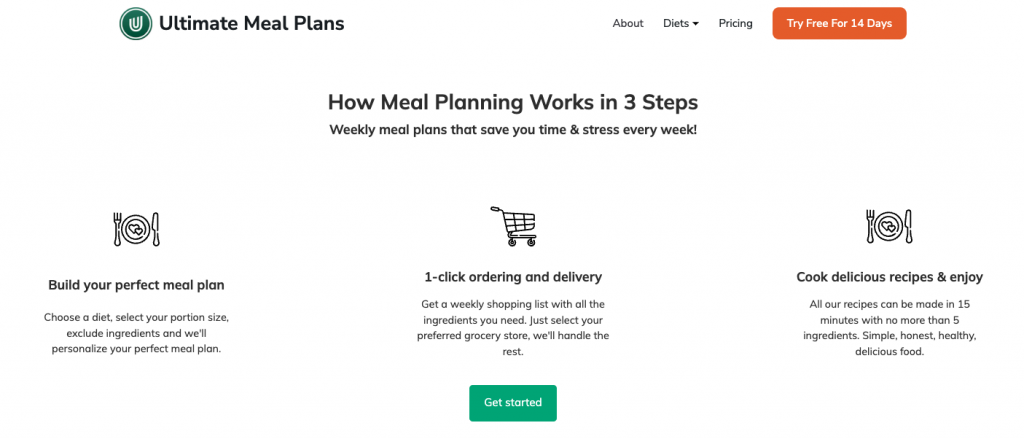The height and width of the screenshot is (439, 1024).
Task: Click the paragraph about the weekly shopping list
Action: (x=513, y=327)
